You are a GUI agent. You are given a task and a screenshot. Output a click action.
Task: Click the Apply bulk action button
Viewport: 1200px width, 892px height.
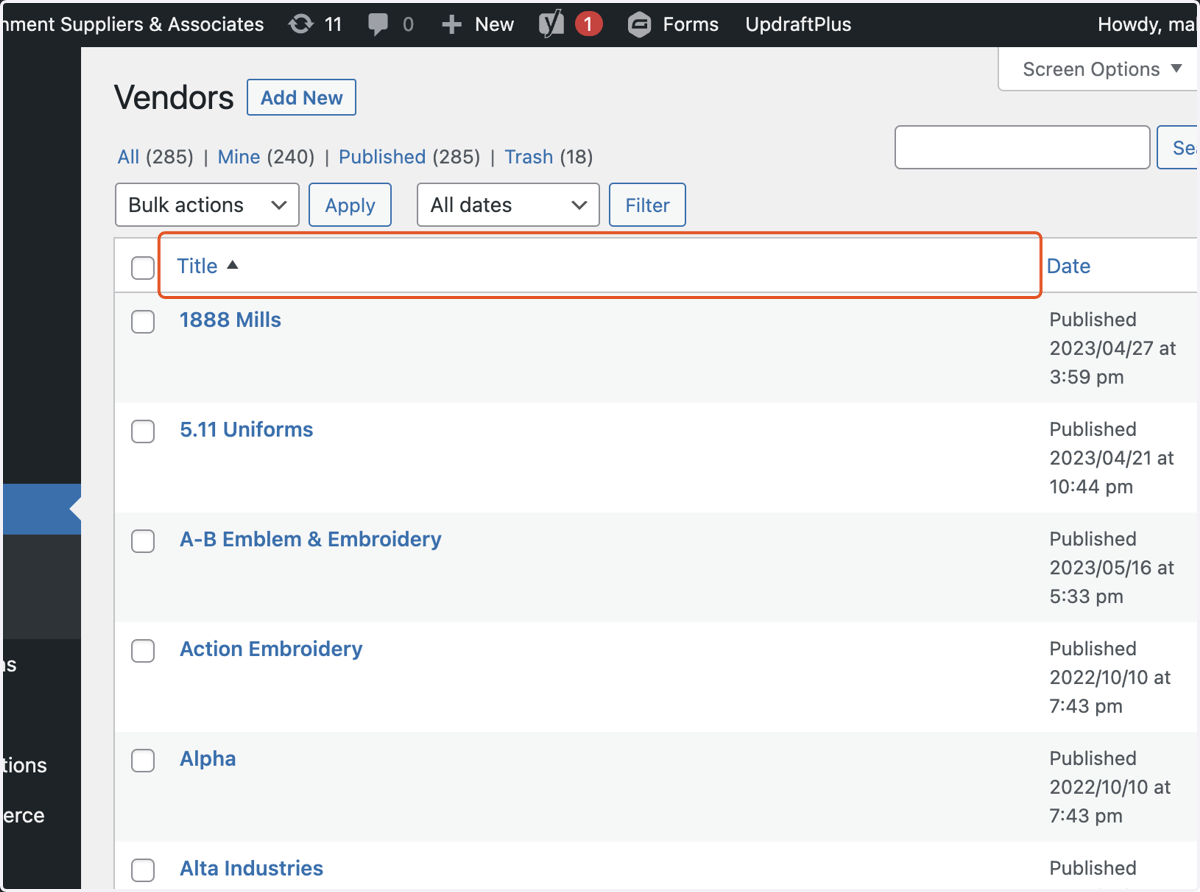click(x=350, y=205)
